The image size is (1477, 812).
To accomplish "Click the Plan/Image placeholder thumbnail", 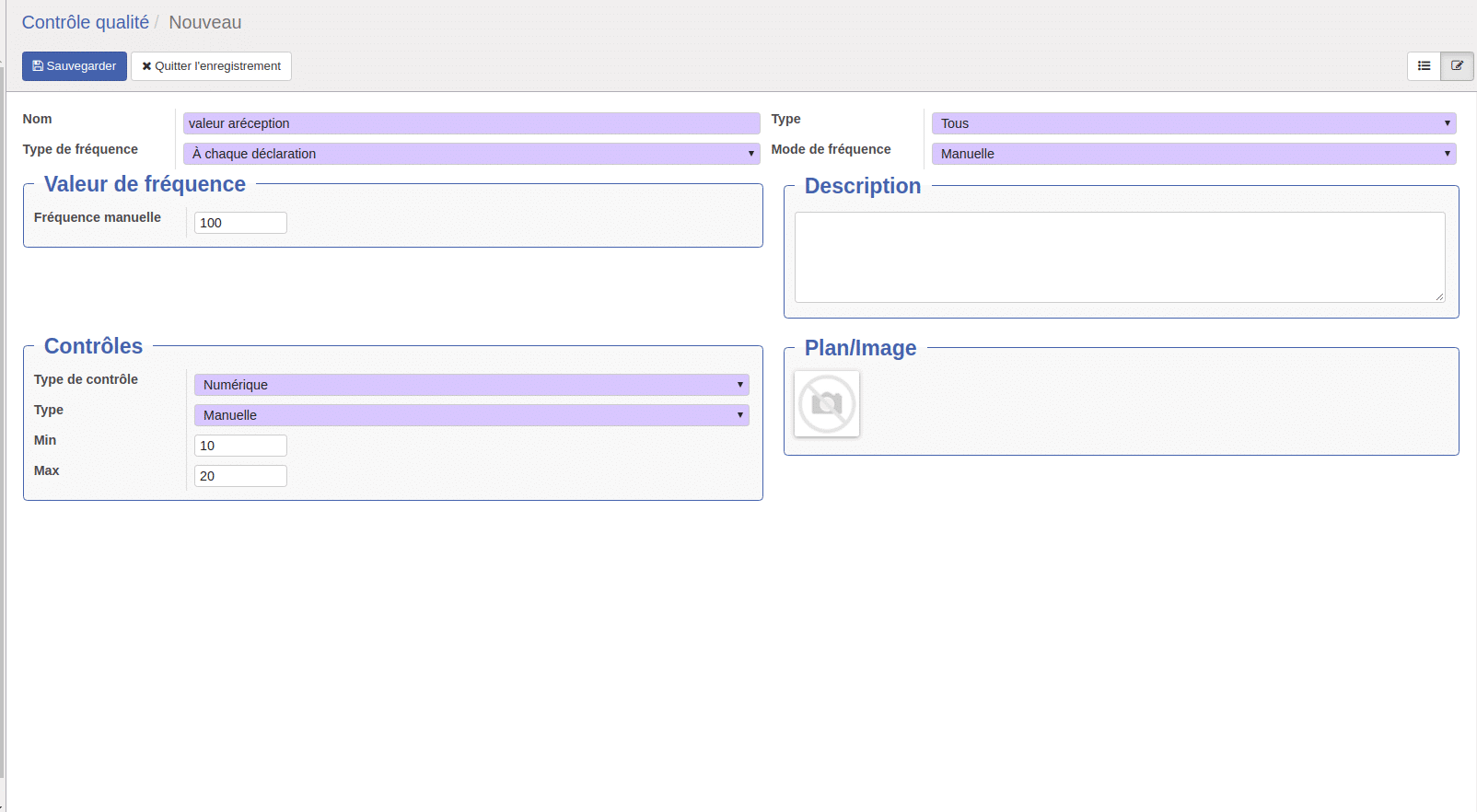I will [x=827, y=403].
